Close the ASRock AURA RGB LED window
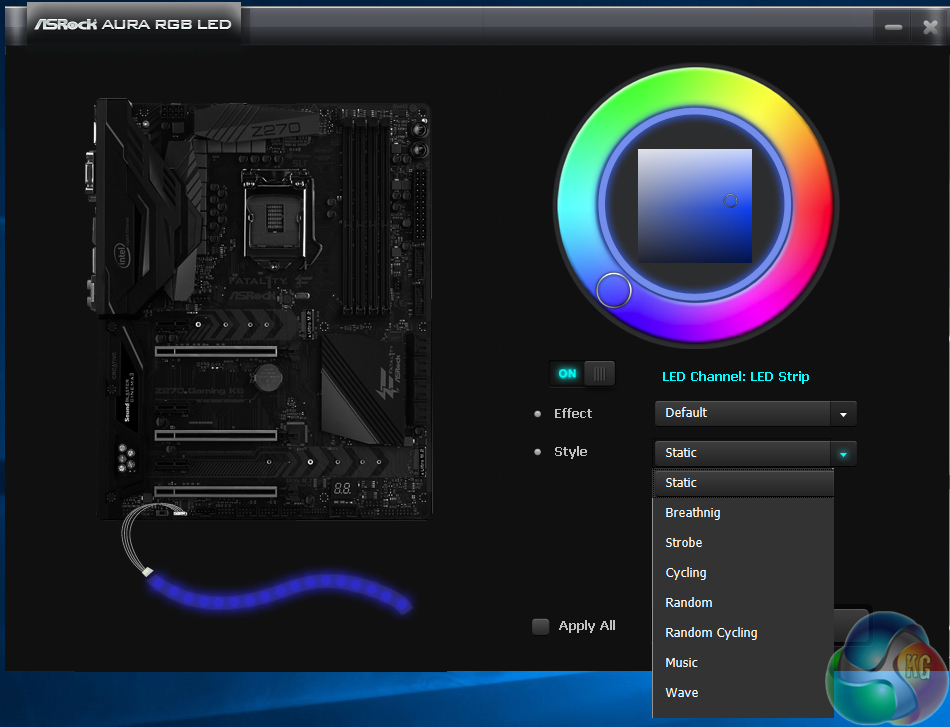Viewport: 950px width, 727px height. [930, 27]
